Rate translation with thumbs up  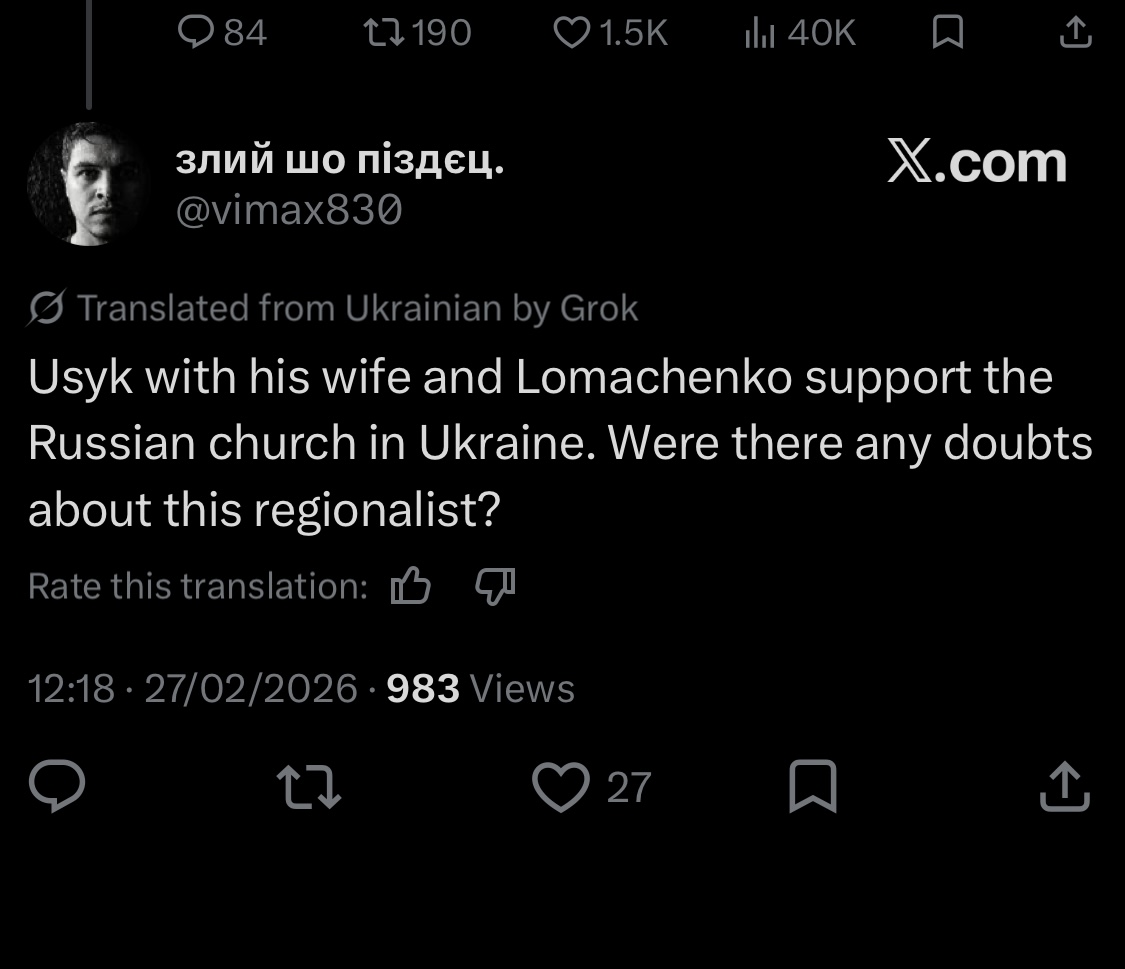410,587
